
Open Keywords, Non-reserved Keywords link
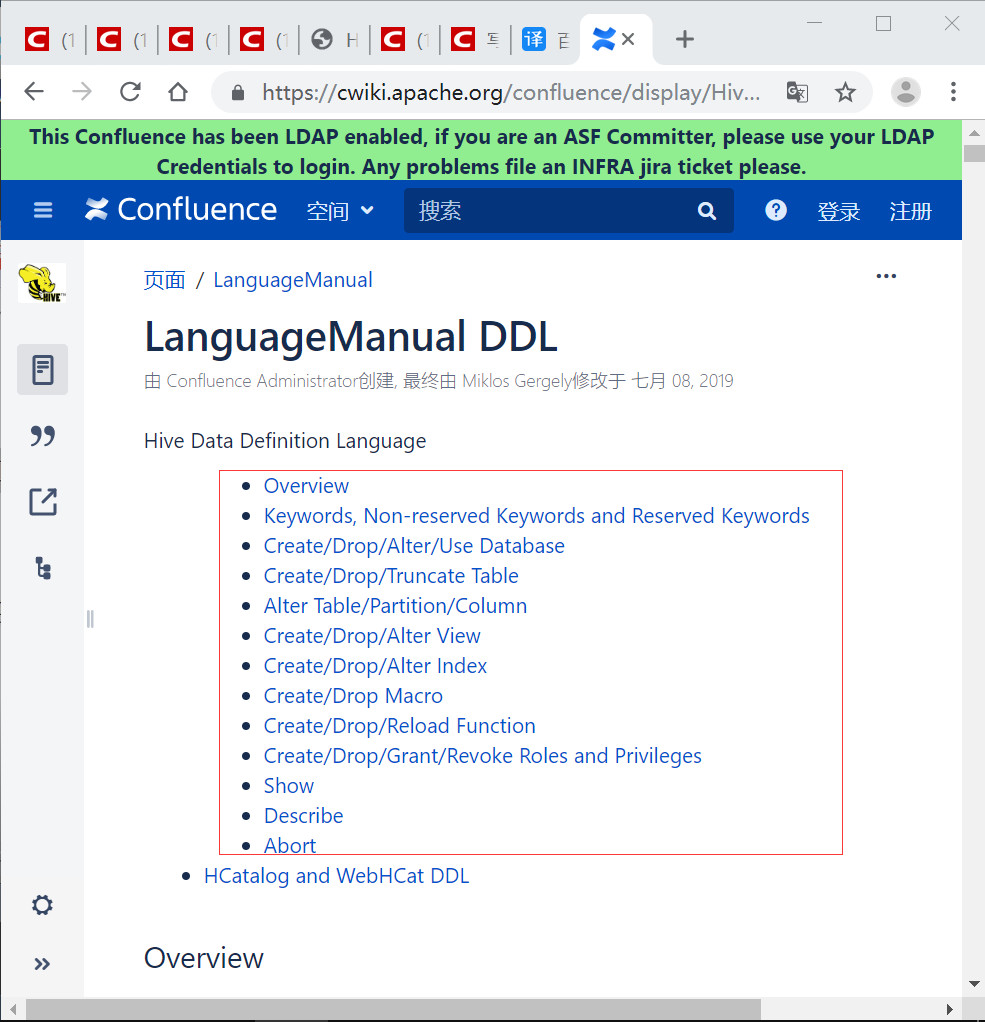point(537,516)
